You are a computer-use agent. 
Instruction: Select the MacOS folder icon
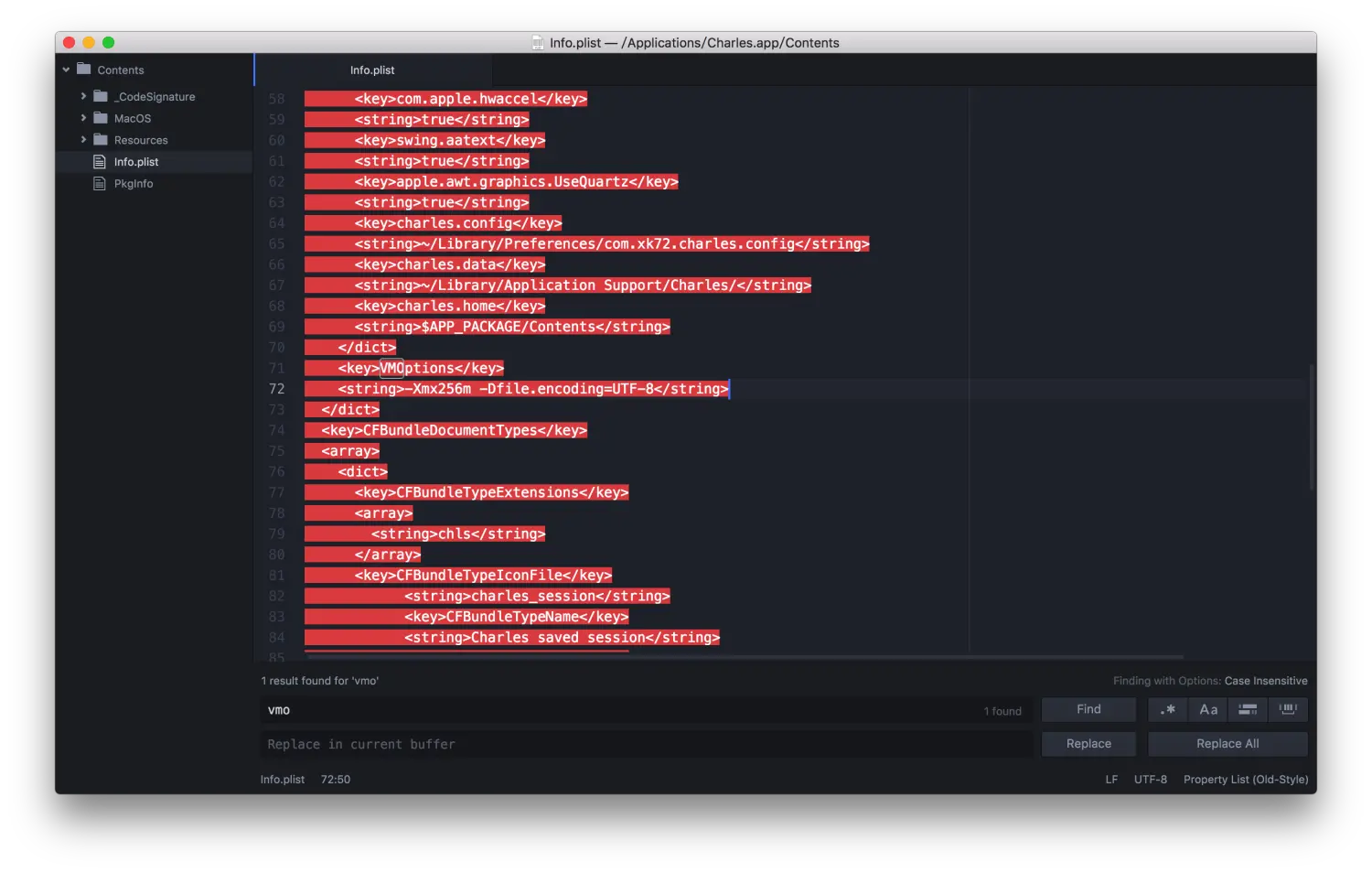tap(101, 118)
